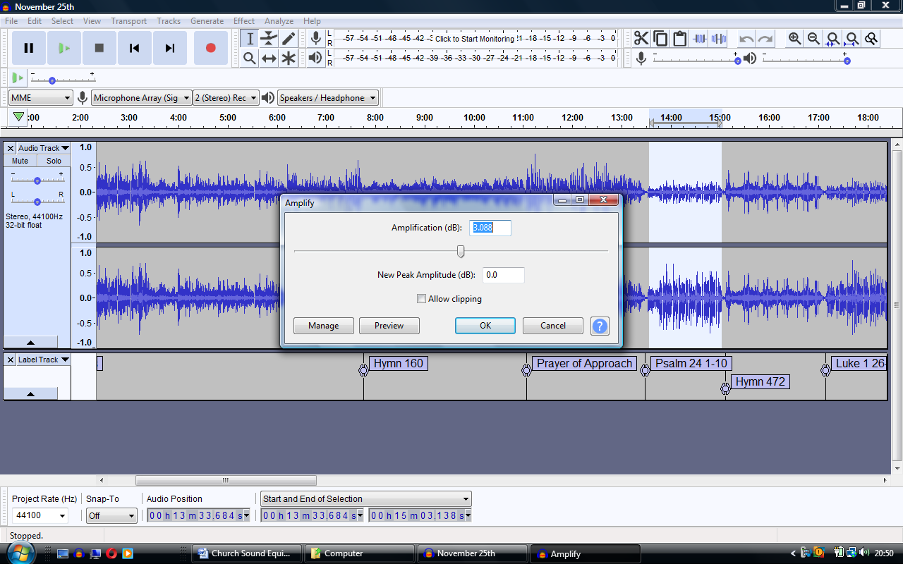904x564 pixels.
Task: Select the Envelope tool
Action: coord(269,39)
